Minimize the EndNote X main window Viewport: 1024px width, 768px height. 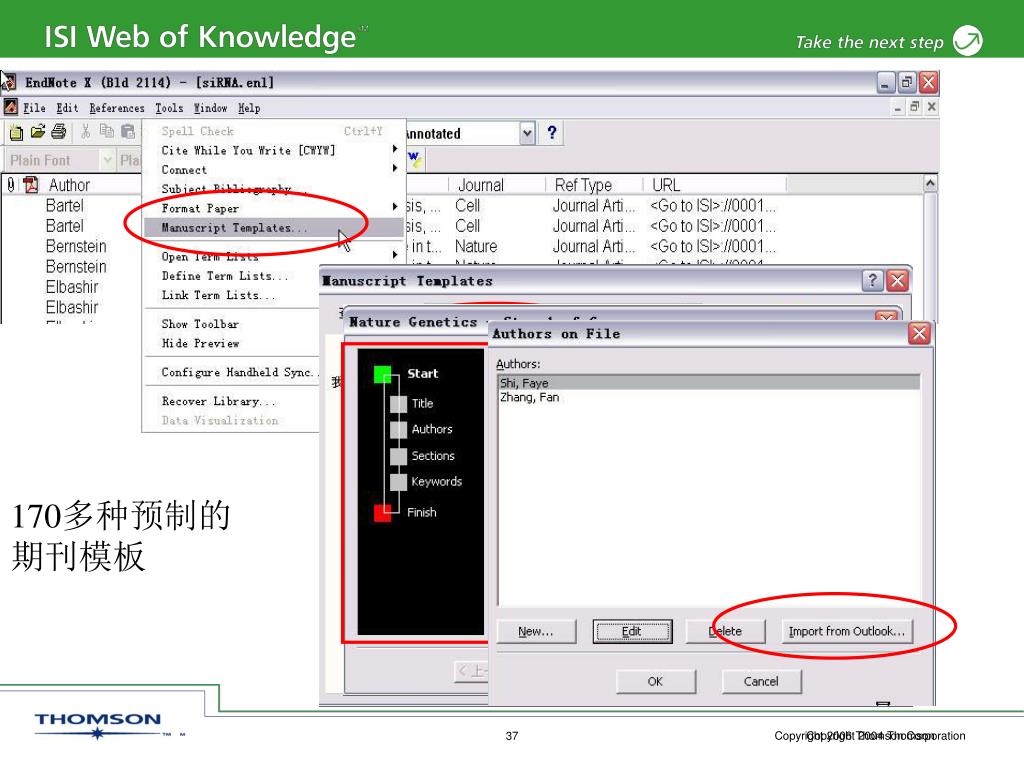885,83
